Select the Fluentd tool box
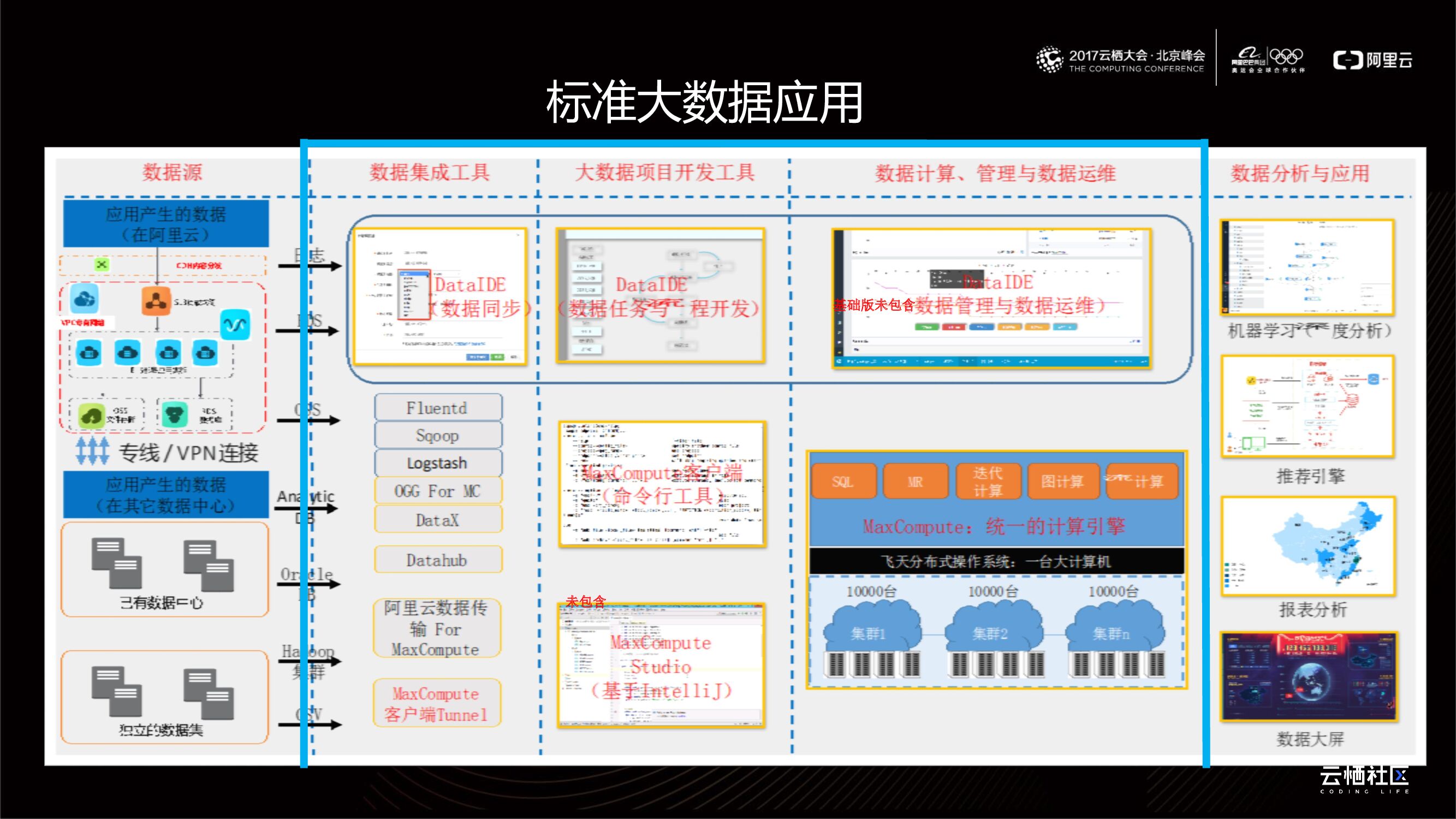Image resolution: width=1456 pixels, height=819 pixels. [437, 407]
